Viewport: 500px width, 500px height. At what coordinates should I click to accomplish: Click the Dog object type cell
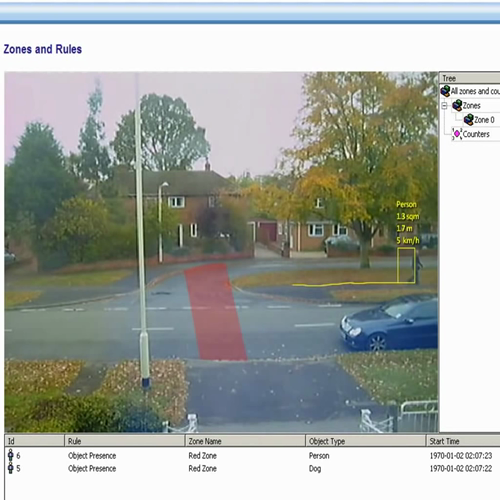point(315,469)
